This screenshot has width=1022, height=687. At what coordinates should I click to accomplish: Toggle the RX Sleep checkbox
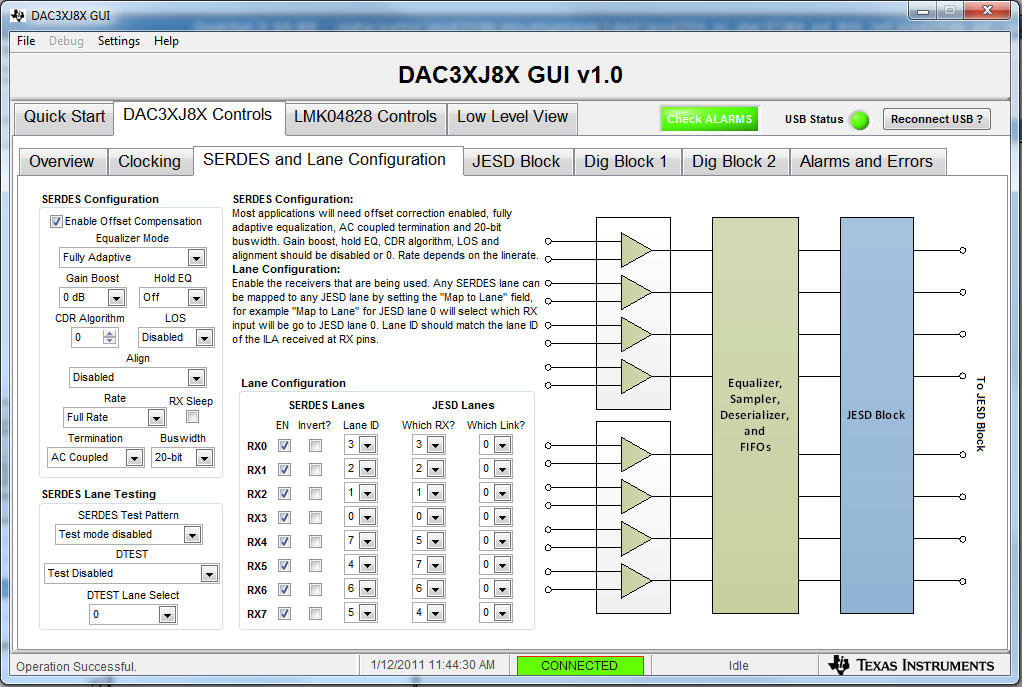tap(192, 417)
